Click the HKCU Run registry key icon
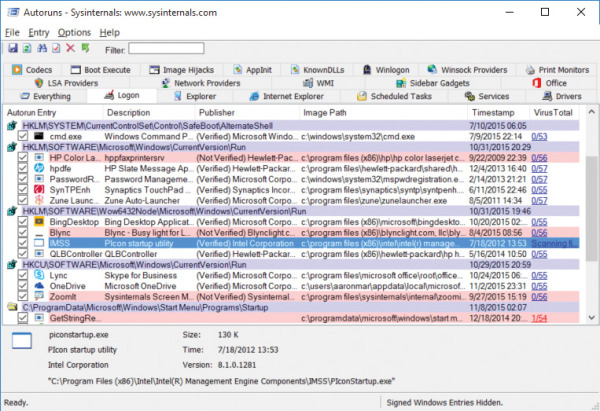 click(x=12, y=264)
